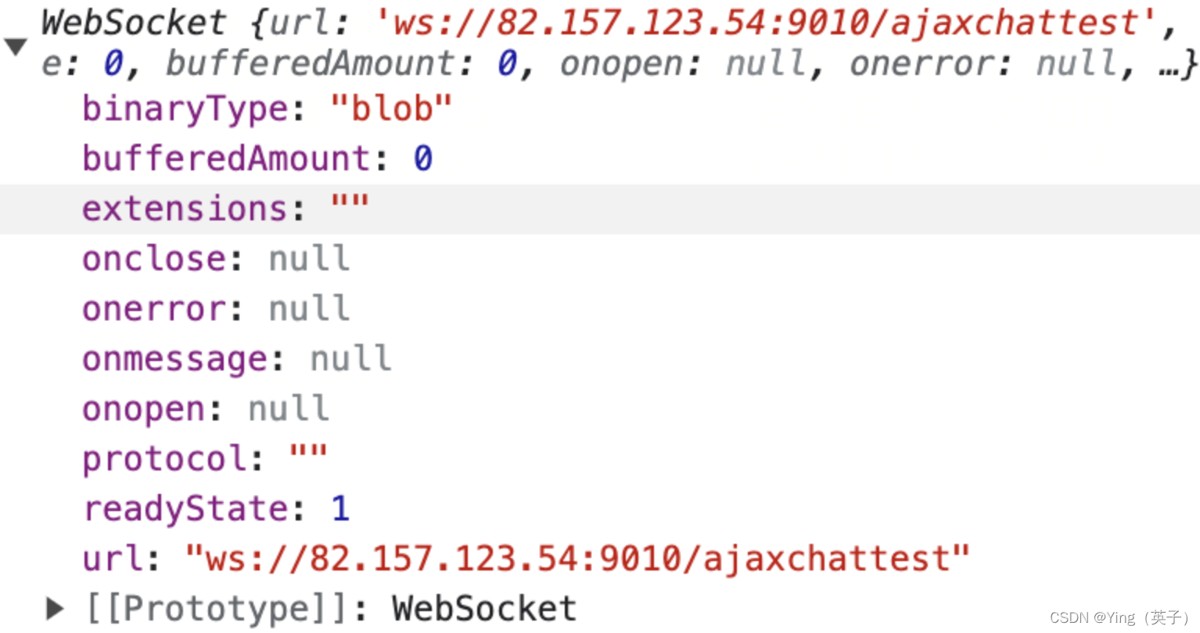Screen dimensions: 1200x633
Task: Click the onmessage null value
Action: coord(350,359)
